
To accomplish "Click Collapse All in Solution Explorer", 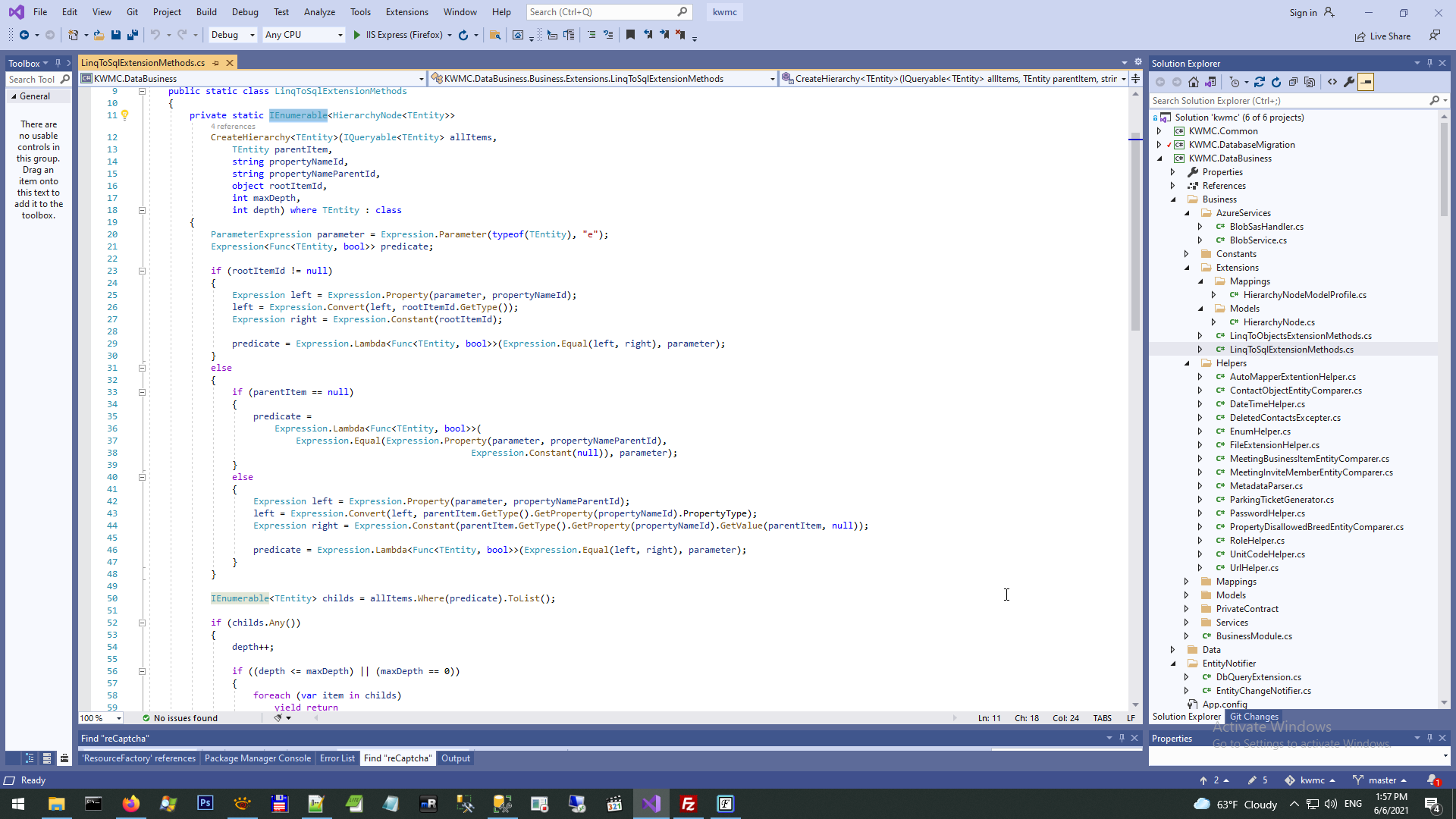I will pyautogui.click(x=1293, y=82).
